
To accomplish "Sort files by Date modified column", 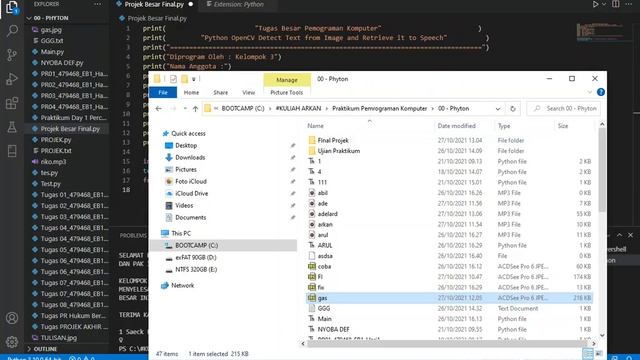I will [x=456, y=126].
